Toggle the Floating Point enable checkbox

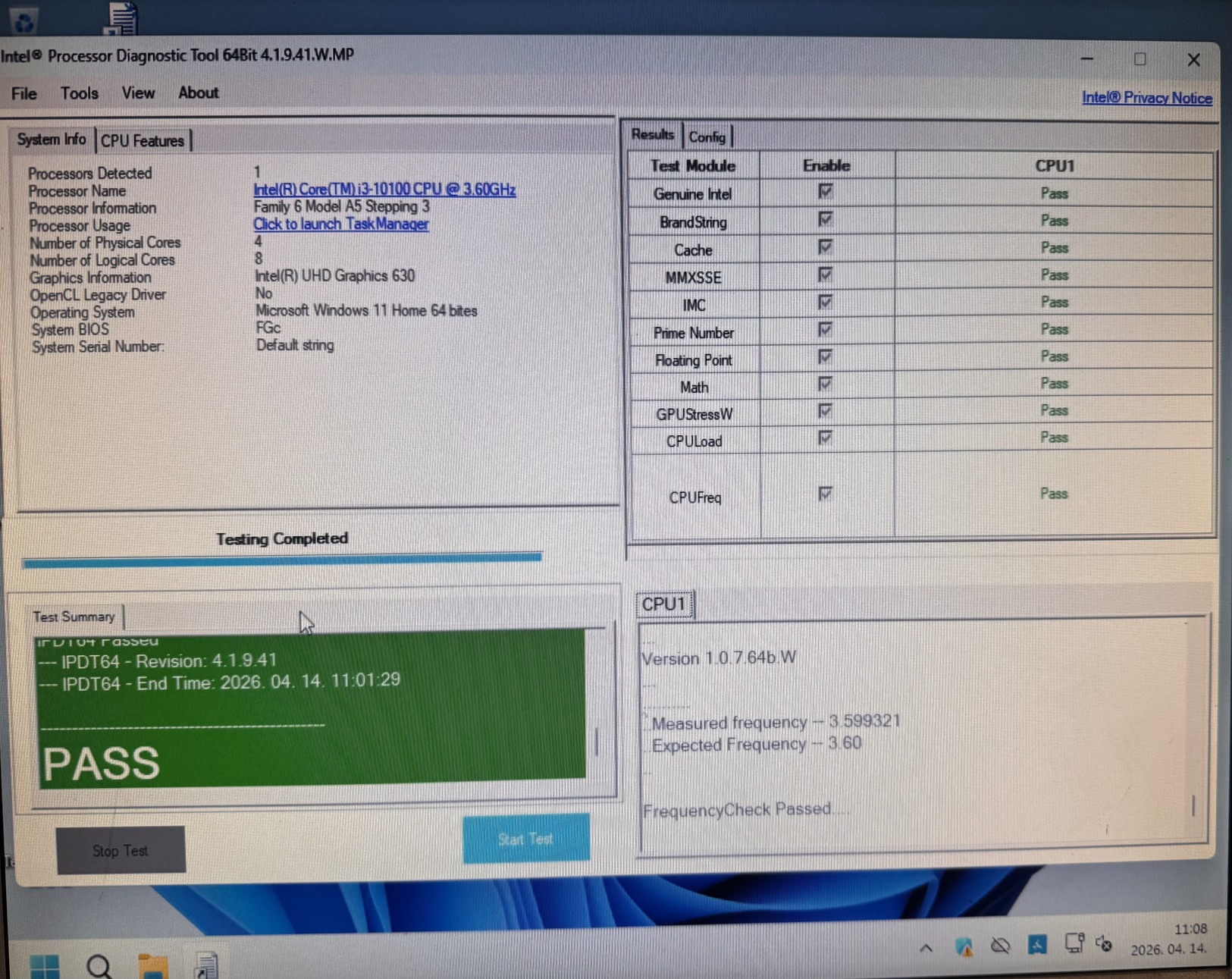tap(826, 356)
